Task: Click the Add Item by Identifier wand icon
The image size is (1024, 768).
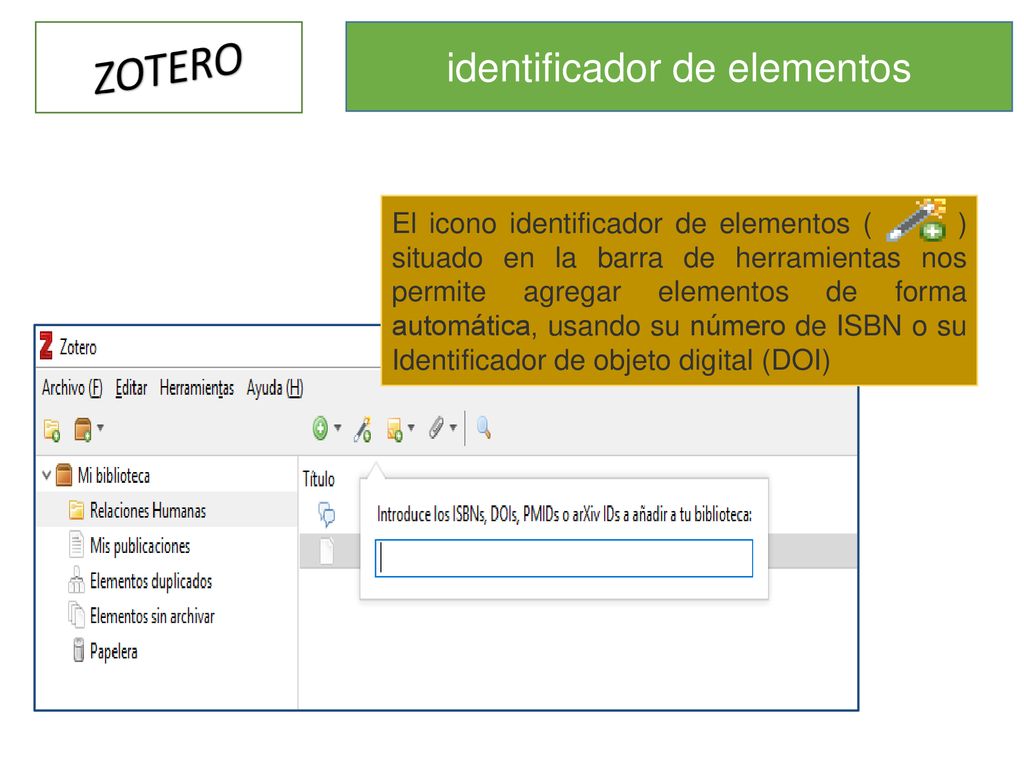Action: pyautogui.click(x=362, y=430)
